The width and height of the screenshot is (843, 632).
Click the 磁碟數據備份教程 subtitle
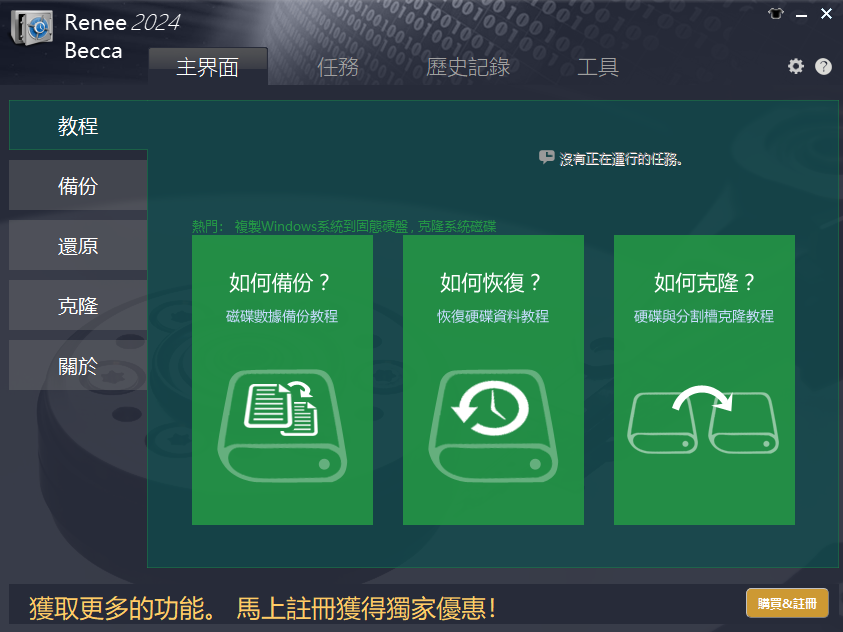[282, 316]
